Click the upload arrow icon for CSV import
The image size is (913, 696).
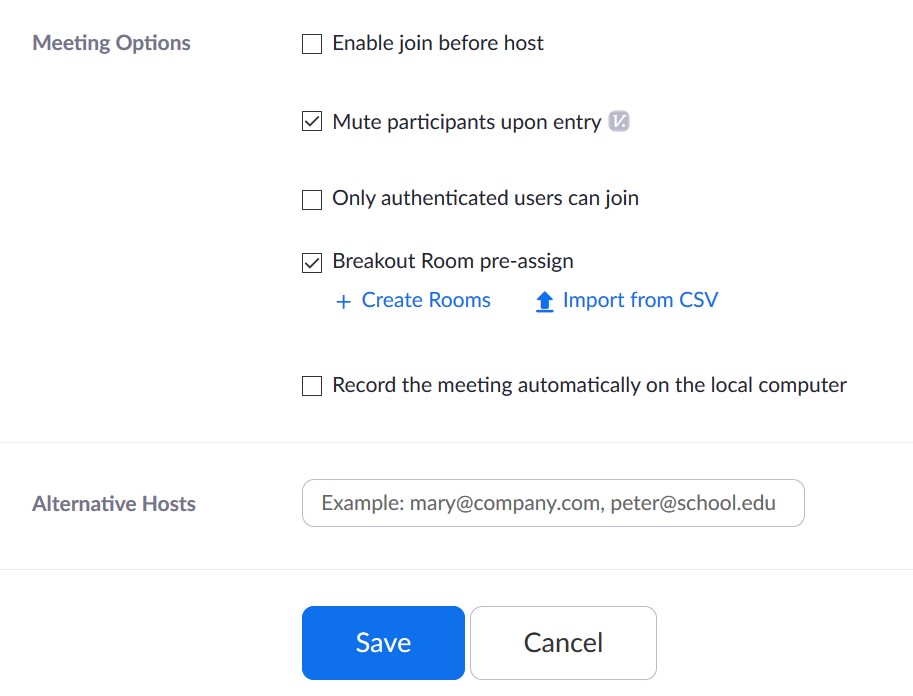[x=544, y=301]
